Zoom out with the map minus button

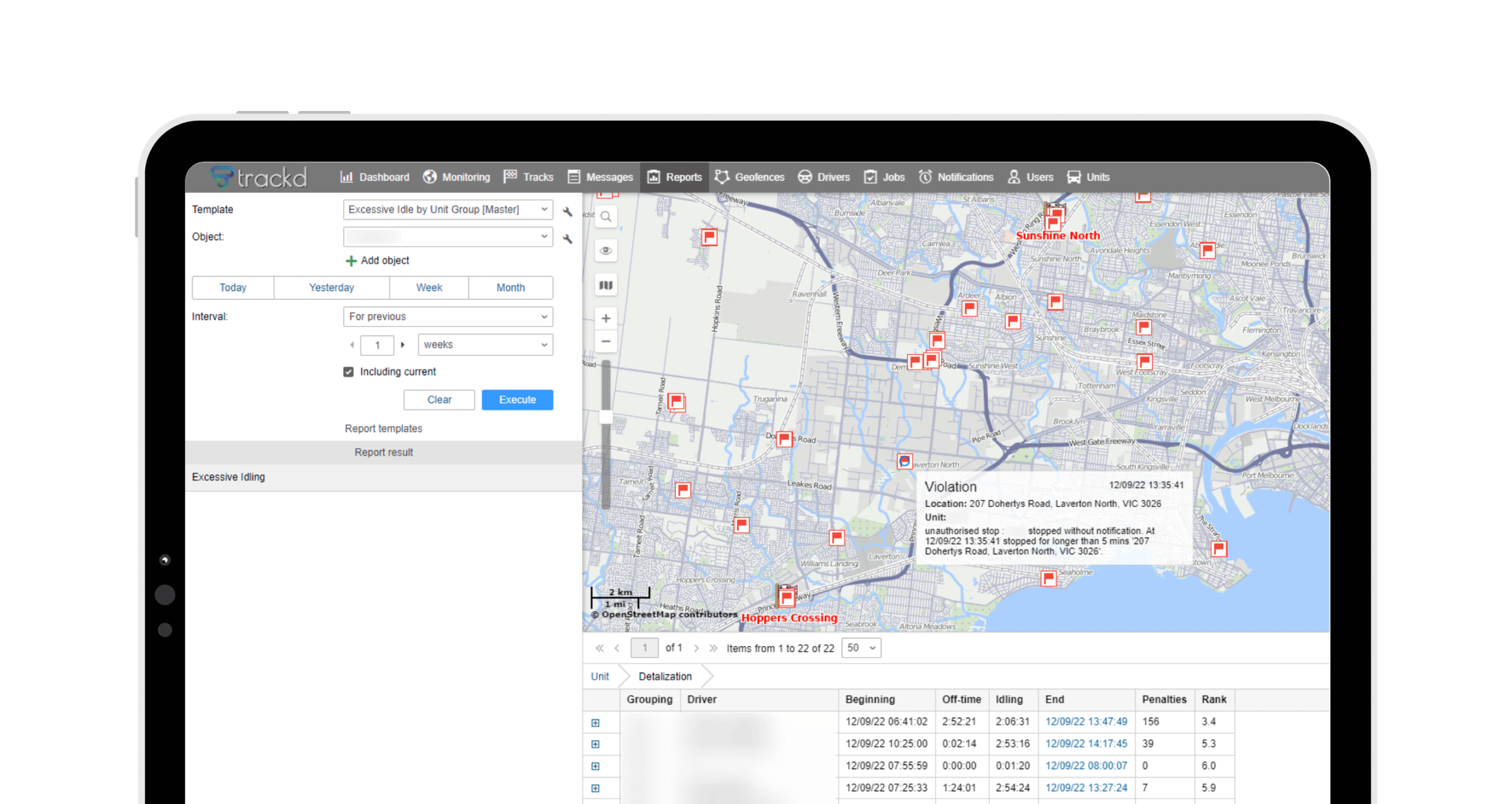point(605,341)
